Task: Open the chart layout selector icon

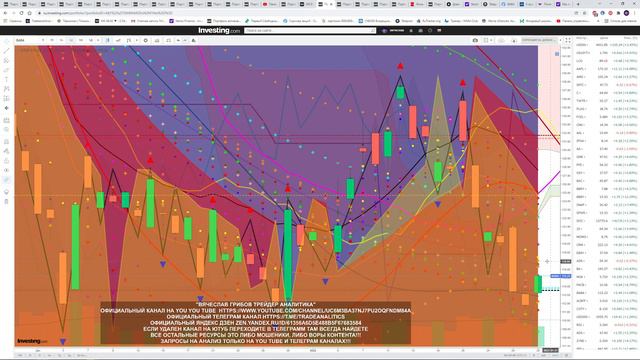Action: point(486,40)
